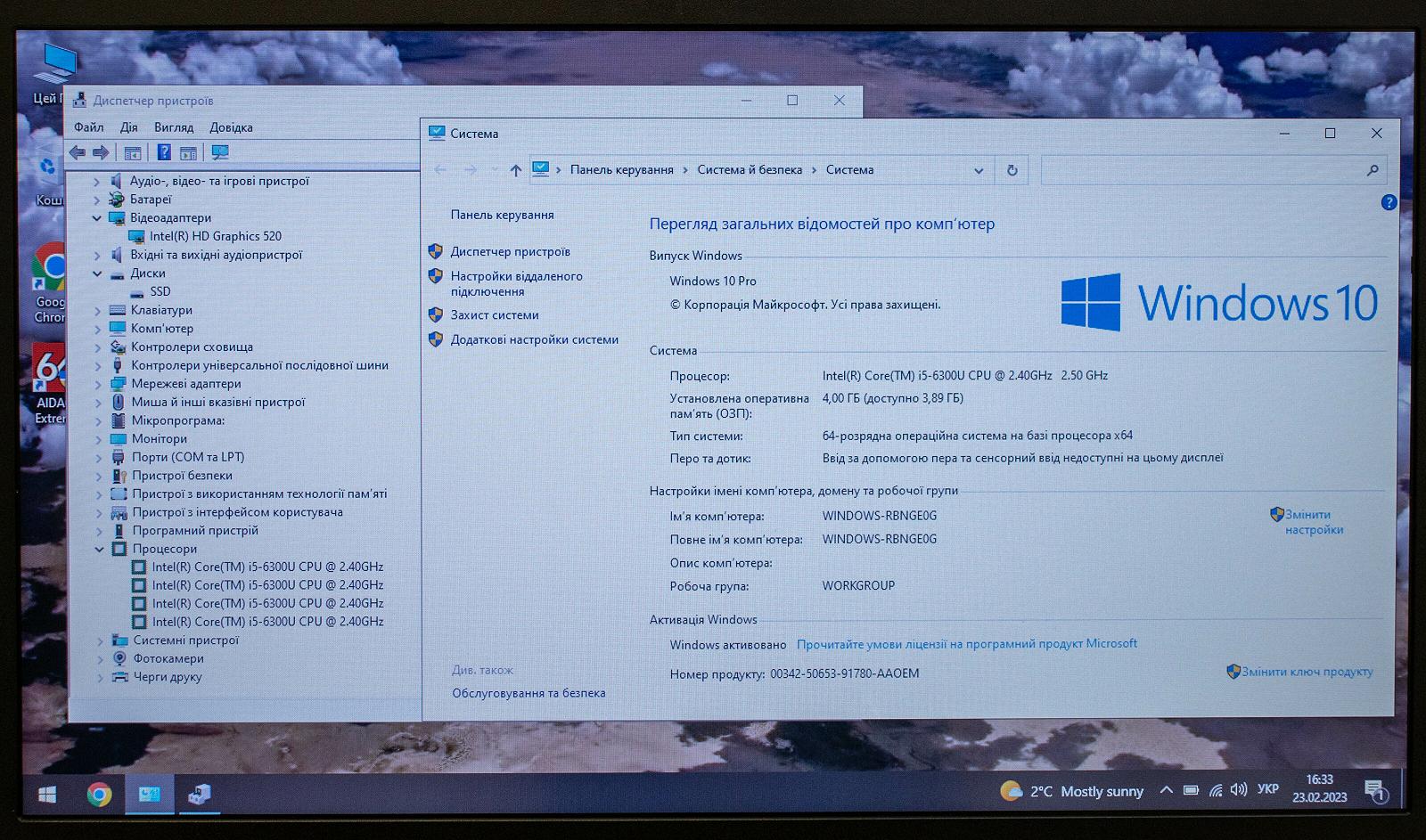Click the Фотокамери camera icon
Screen dimensions: 1426x840
(x=119, y=658)
